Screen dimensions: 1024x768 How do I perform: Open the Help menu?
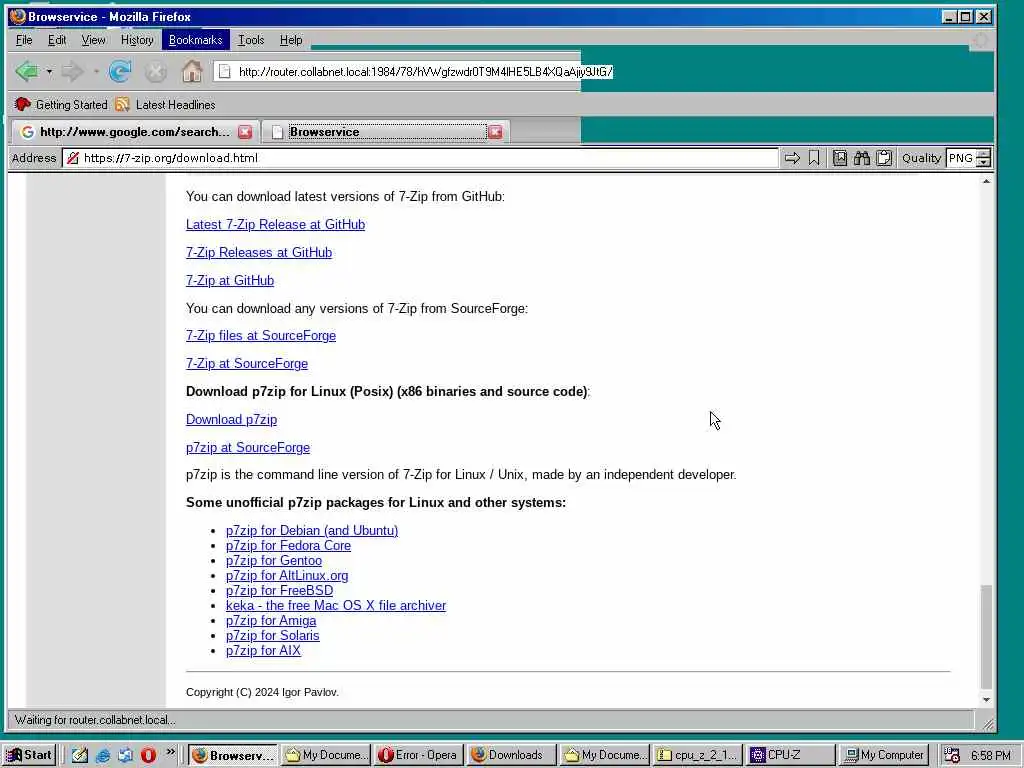291,40
